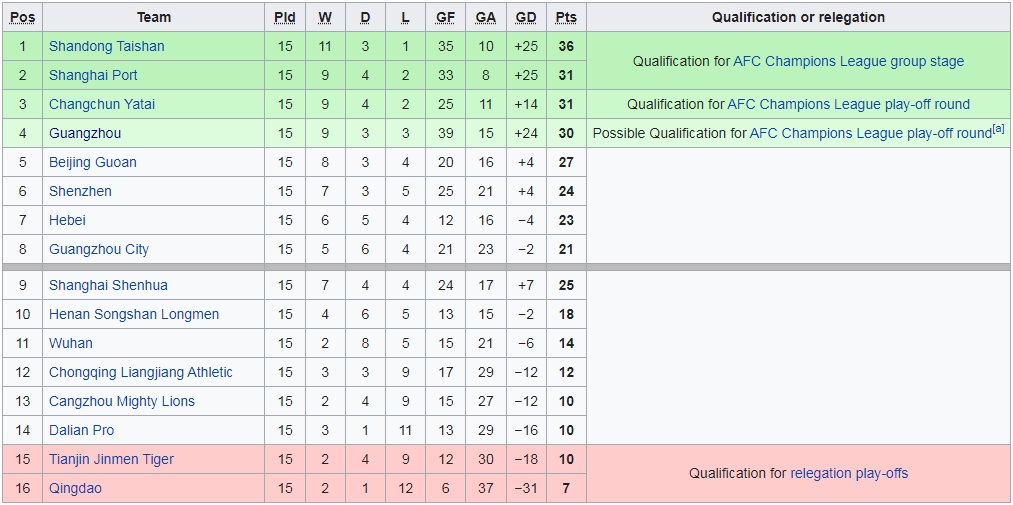Image resolution: width=1013 pixels, height=505 pixels.
Task: Open the Qingdao team link
Action: 75,488
